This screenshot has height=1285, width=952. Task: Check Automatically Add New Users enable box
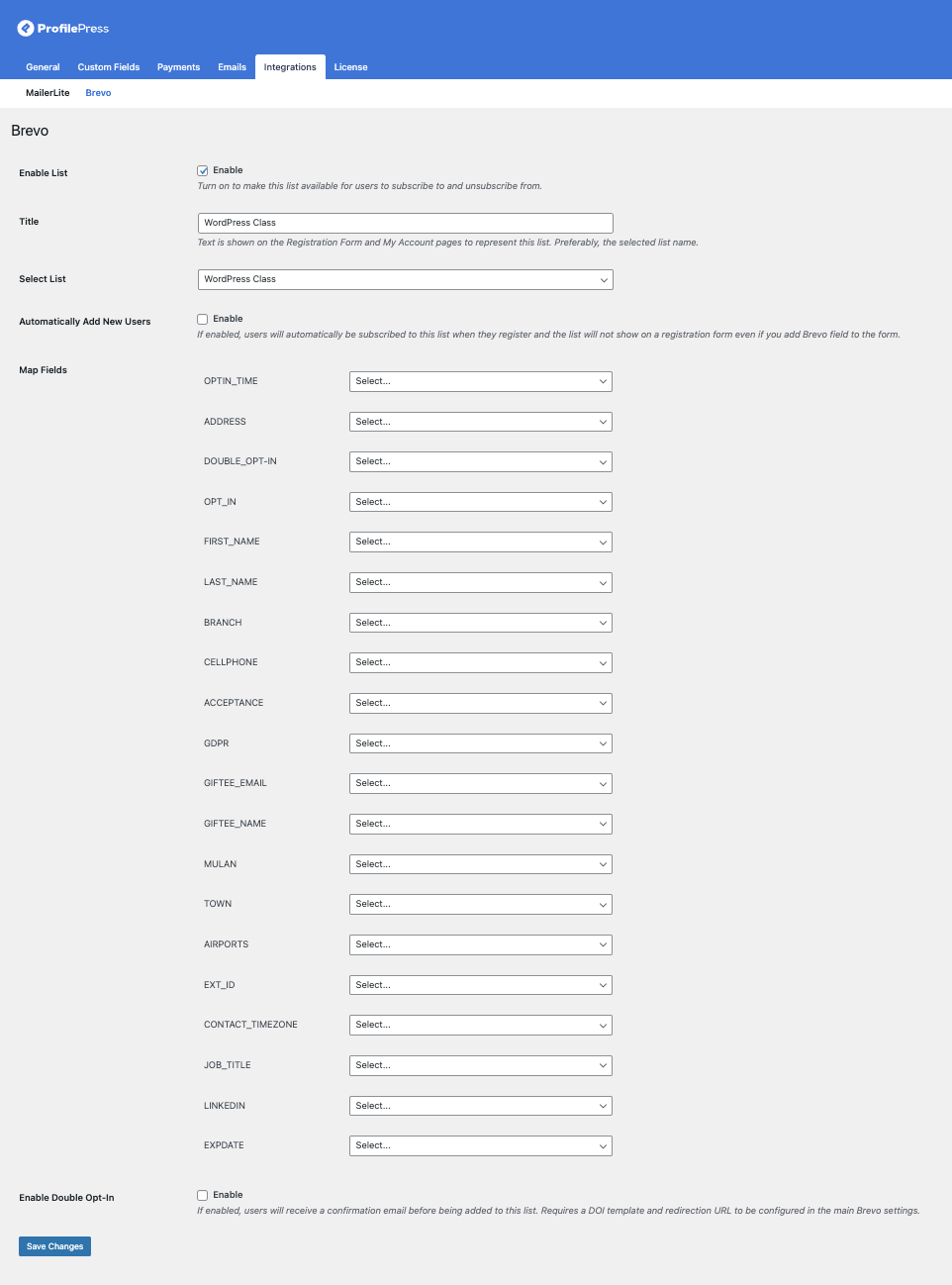pyautogui.click(x=202, y=318)
